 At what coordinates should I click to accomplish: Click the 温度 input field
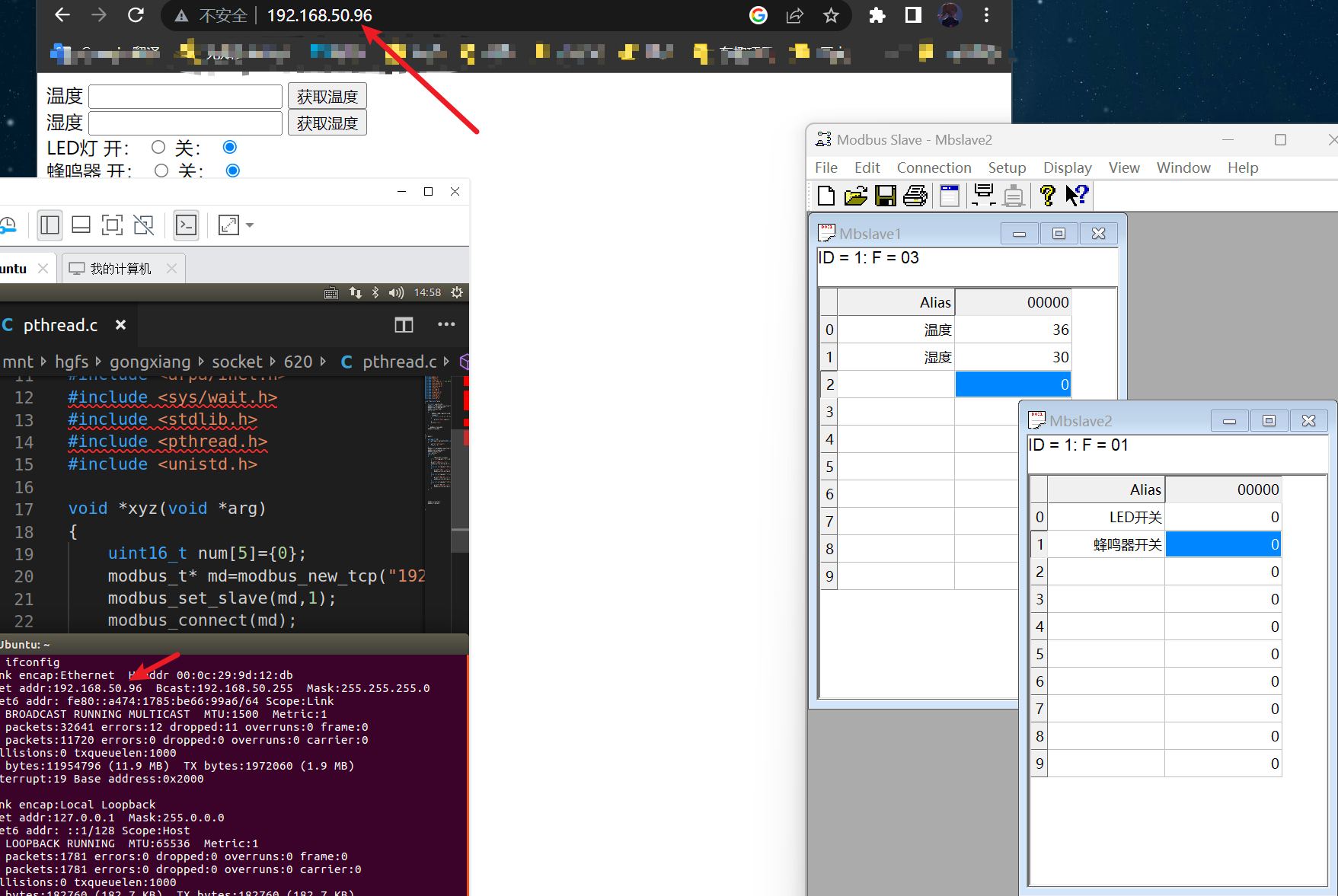click(186, 97)
